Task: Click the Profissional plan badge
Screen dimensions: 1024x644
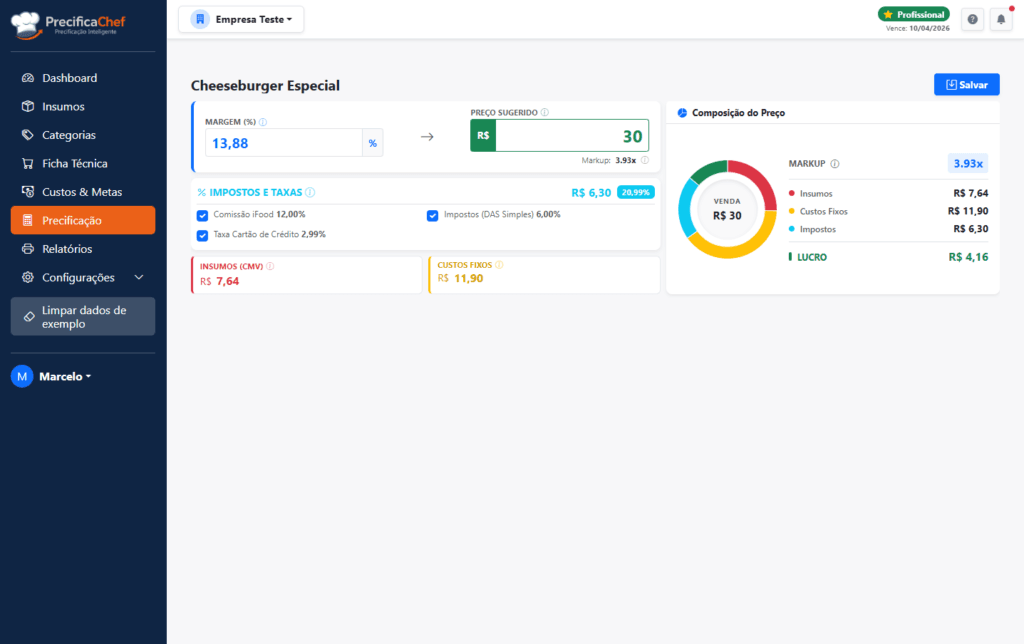Action: click(914, 14)
